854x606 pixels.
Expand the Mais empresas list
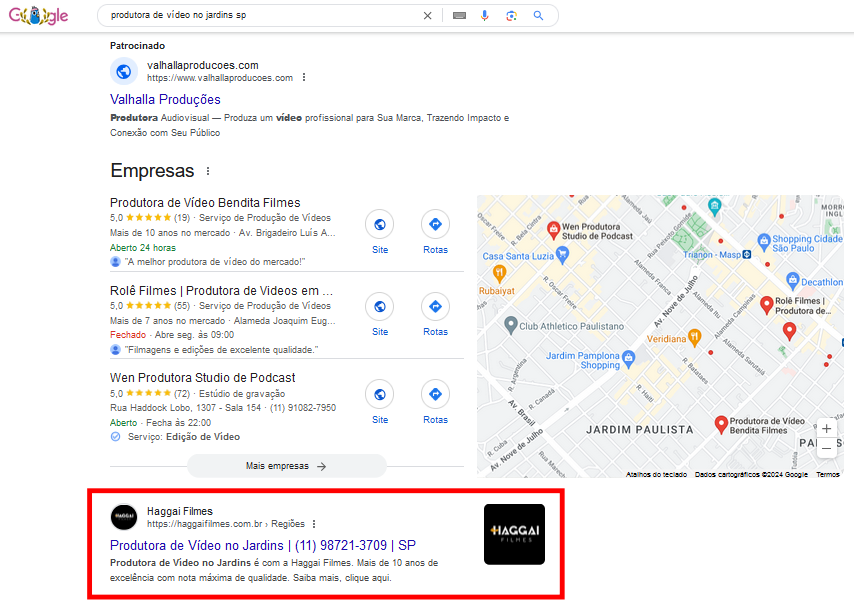[286, 466]
